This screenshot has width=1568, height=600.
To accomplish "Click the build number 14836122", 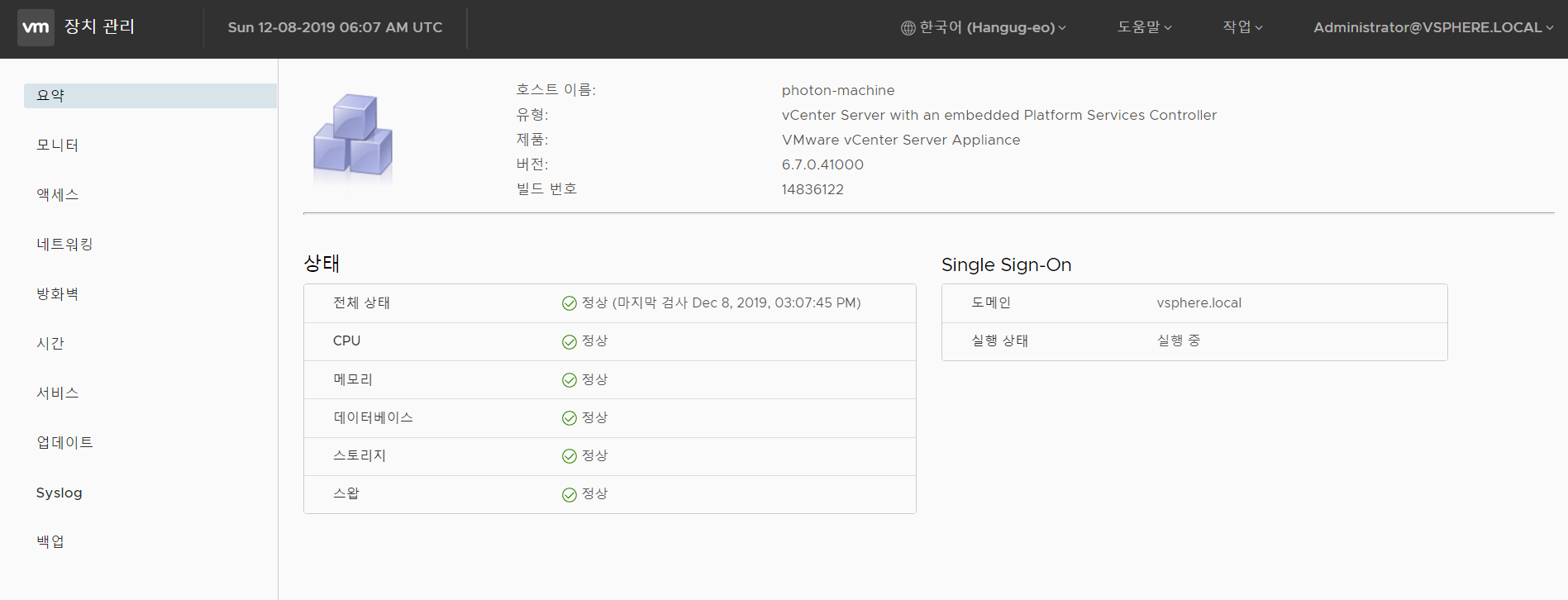I will point(813,189).
